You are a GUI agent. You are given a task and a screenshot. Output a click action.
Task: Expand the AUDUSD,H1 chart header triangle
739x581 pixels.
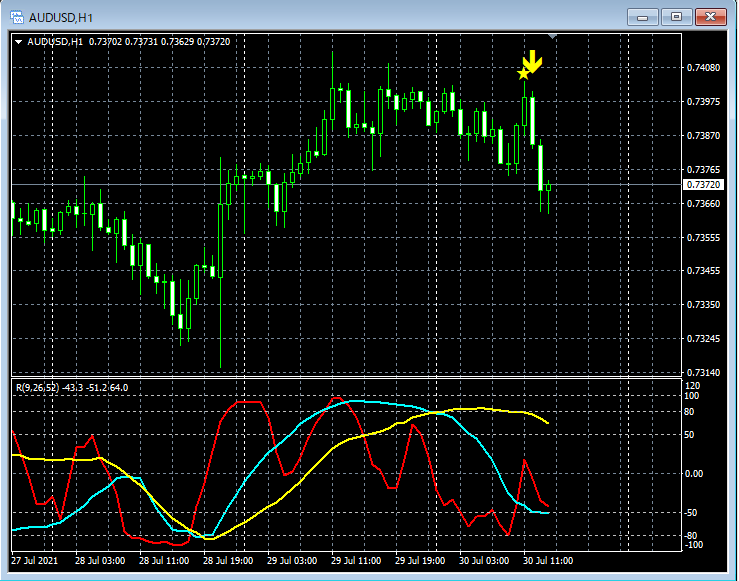pos(18,42)
